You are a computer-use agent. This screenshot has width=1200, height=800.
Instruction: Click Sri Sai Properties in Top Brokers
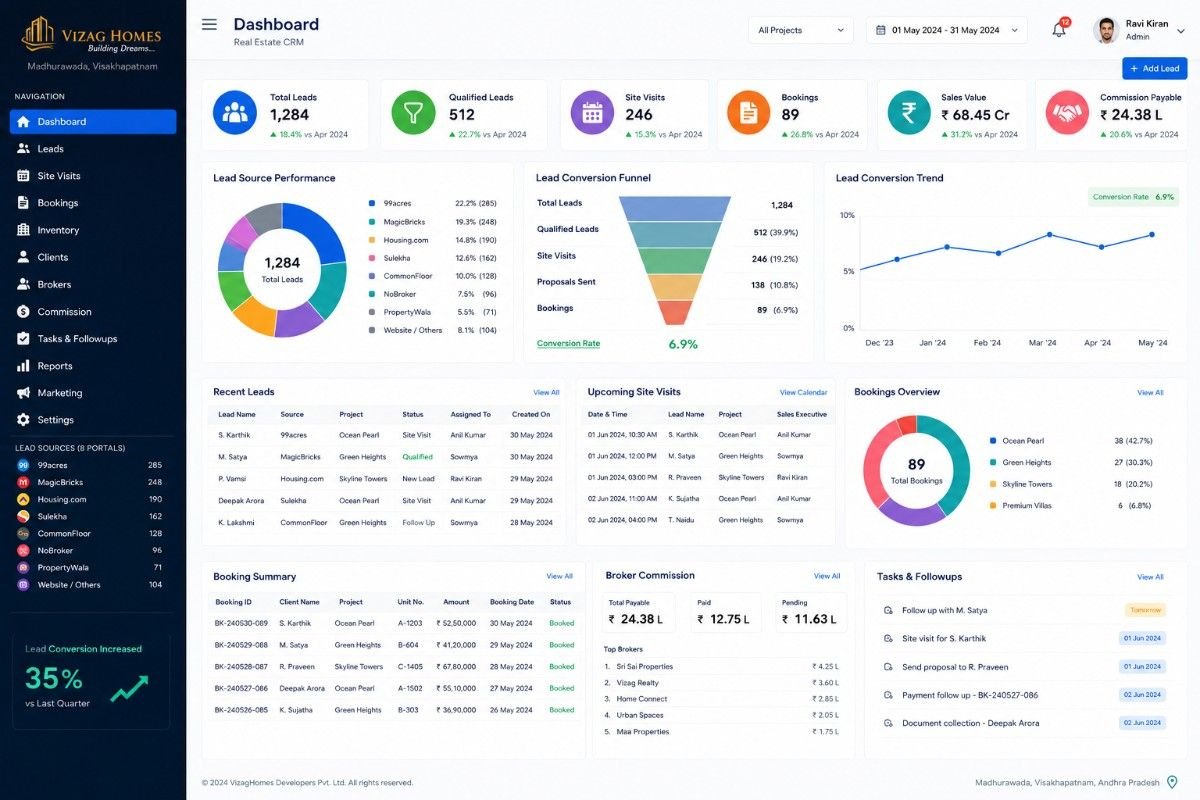point(644,666)
